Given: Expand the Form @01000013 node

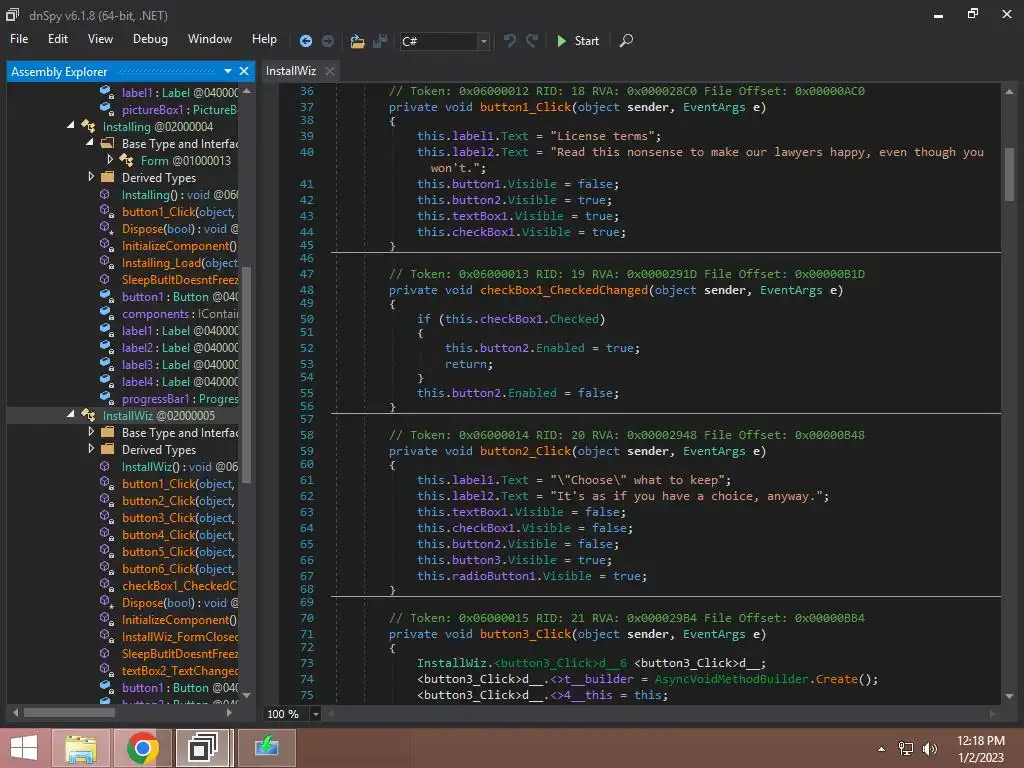Looking at the screenshot, I should (x=110, y=160).
